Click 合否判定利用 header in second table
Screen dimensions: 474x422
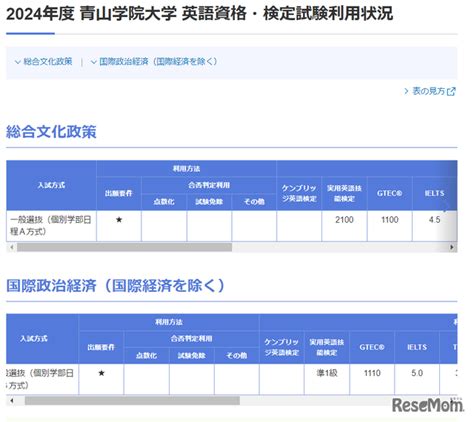tap(191, 339)
